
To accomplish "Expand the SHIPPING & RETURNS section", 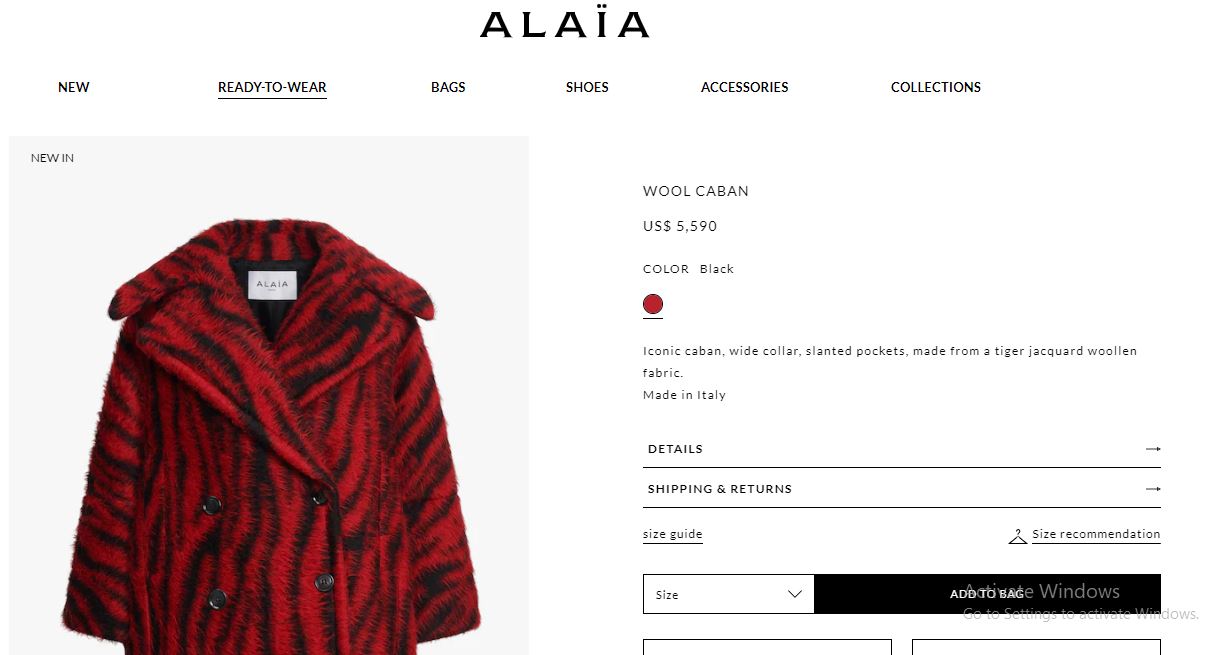I will pyautogui.click(x=902, y=489).
